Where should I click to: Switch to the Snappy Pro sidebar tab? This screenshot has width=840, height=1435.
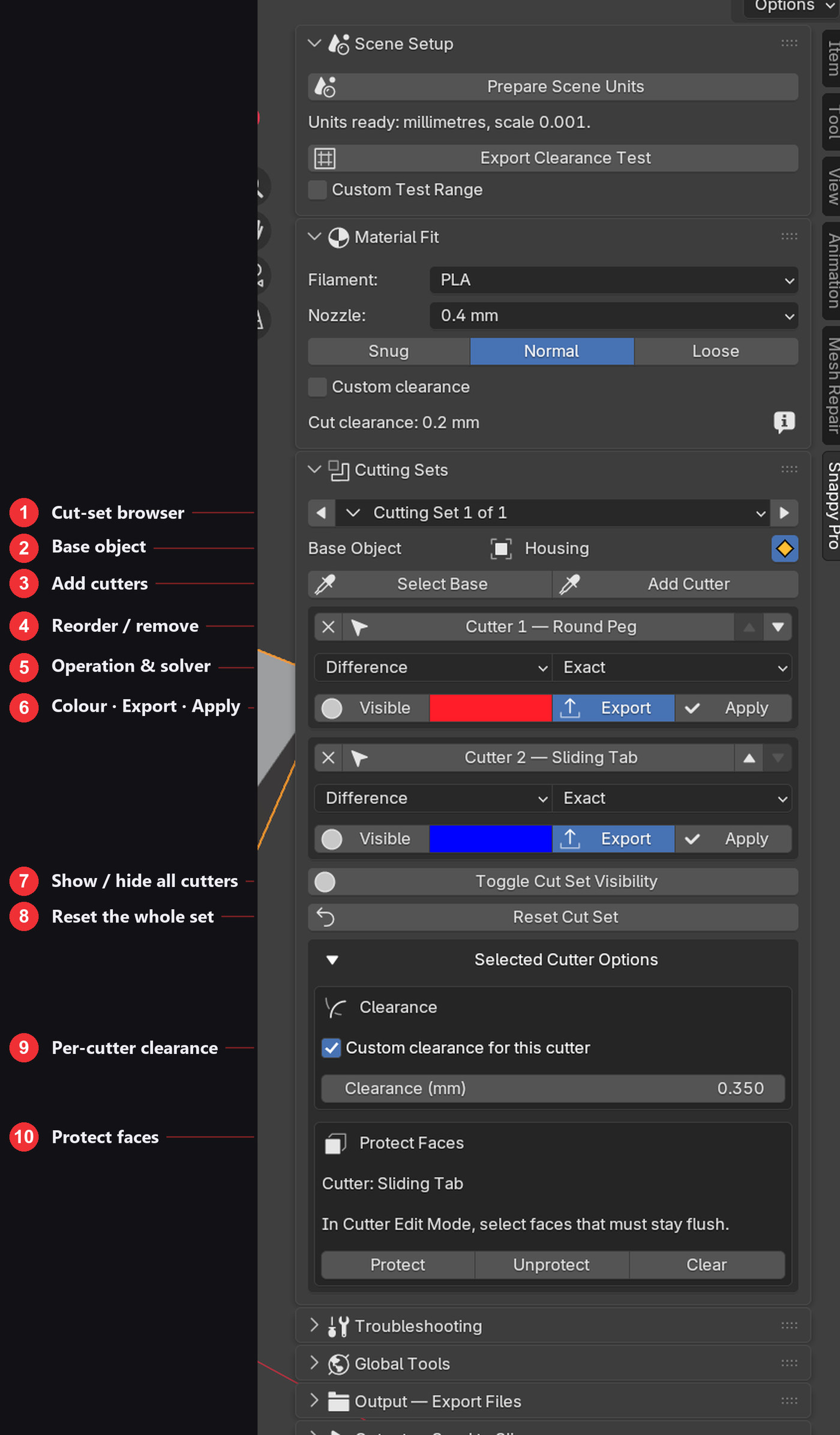click(x=832, y=505)
